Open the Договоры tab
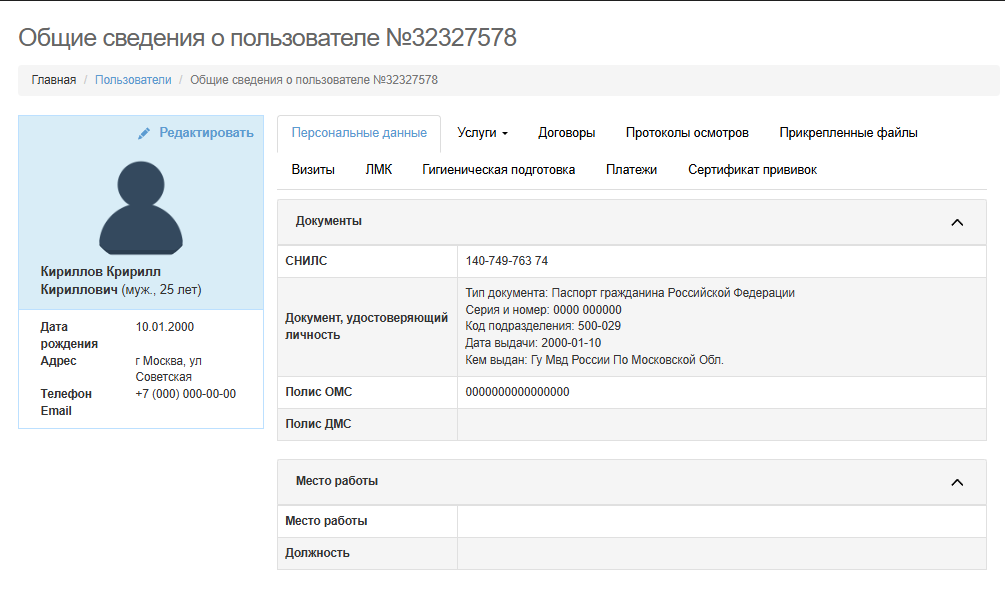The image size is (1005, 616). point(566,133)
